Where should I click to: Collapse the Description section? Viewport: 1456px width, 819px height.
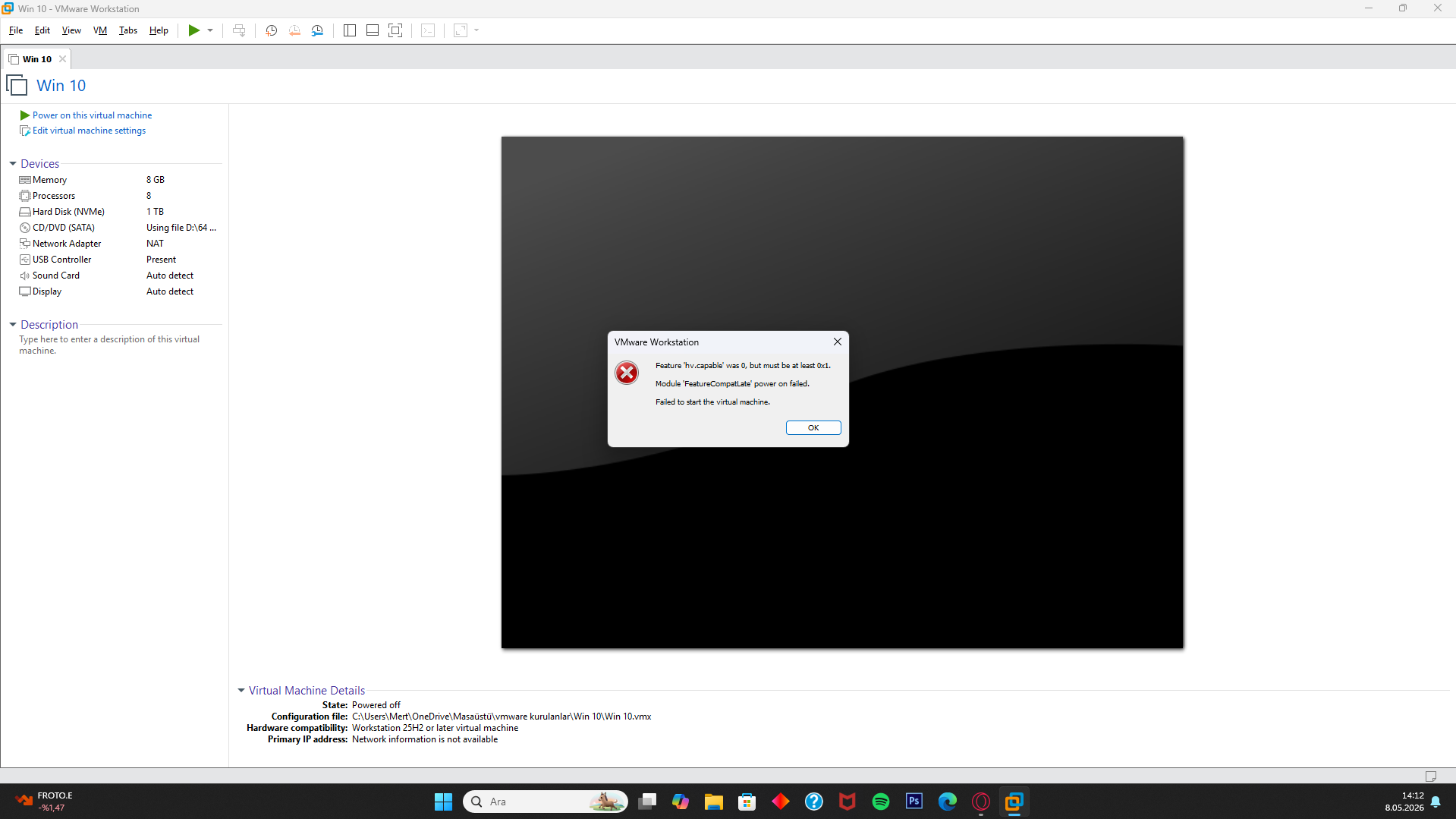(13, 325)
